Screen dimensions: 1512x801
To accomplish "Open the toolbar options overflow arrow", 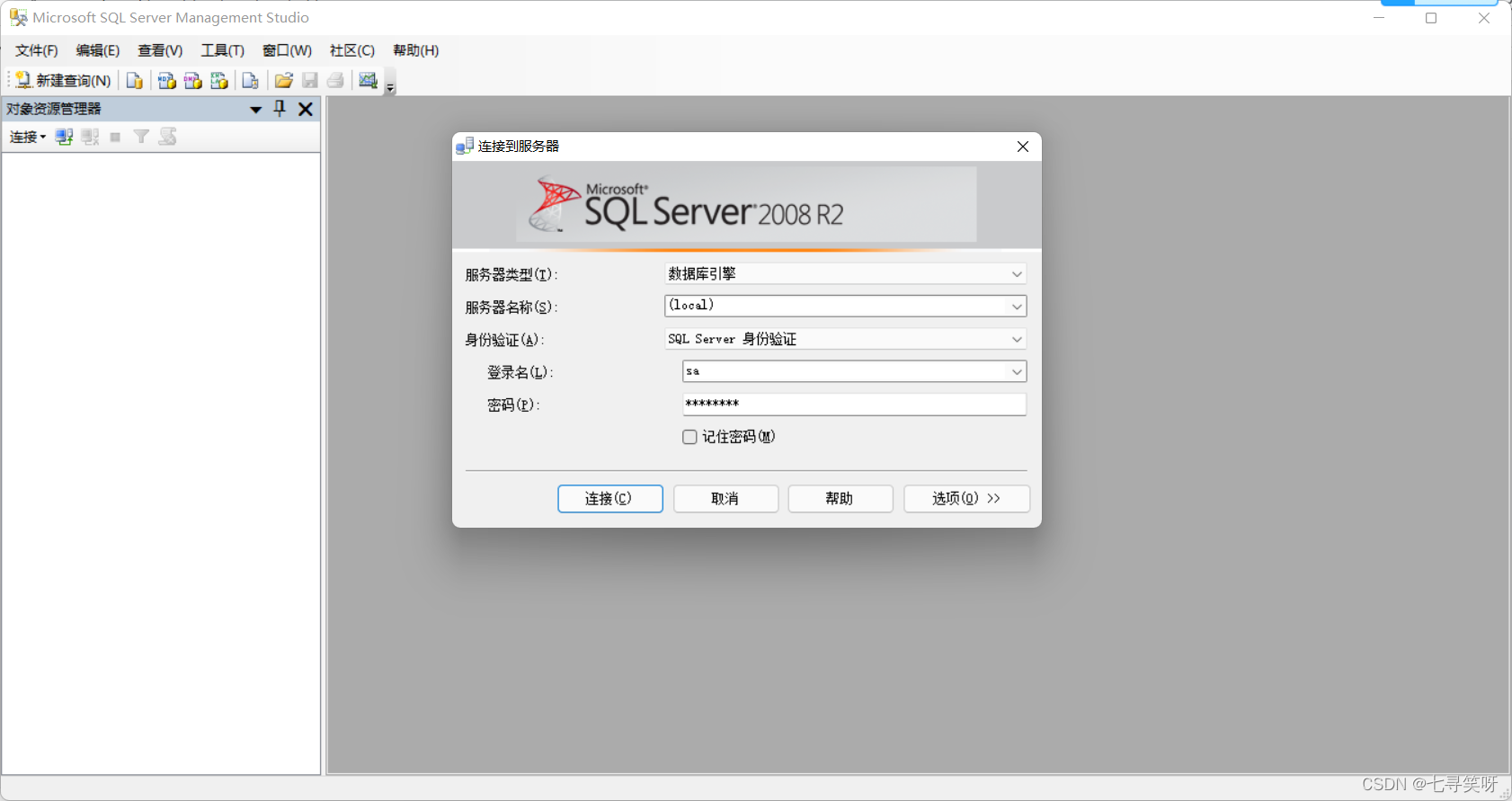I will click(390, 87).
